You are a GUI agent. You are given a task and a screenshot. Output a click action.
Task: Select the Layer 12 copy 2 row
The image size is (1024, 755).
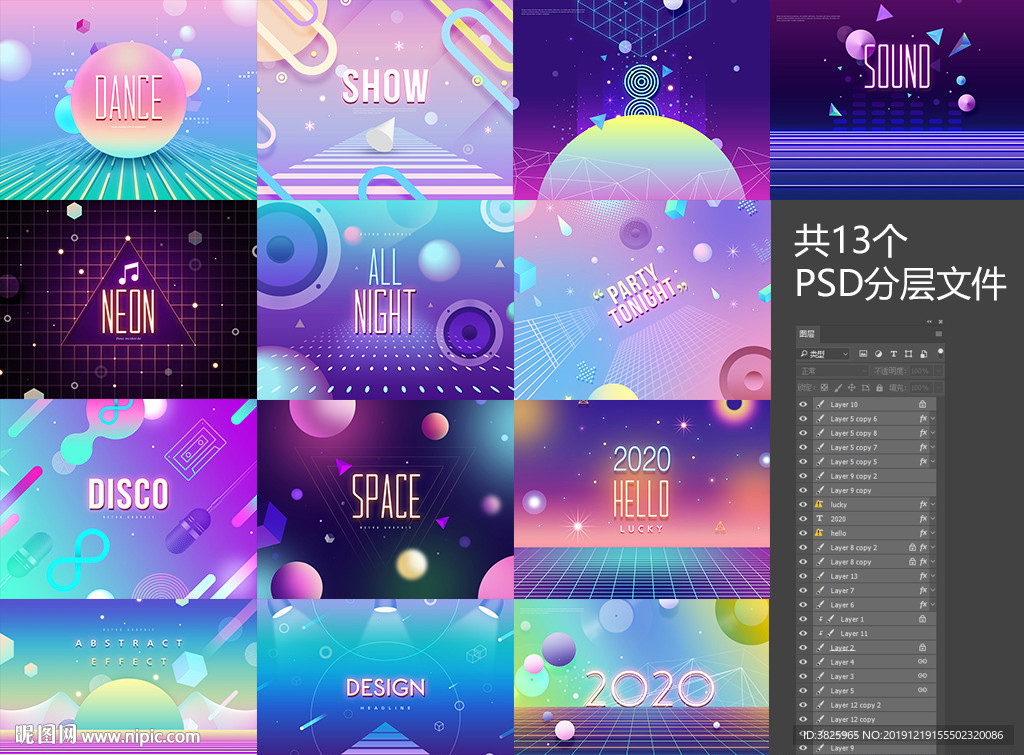tap(874, 705)
